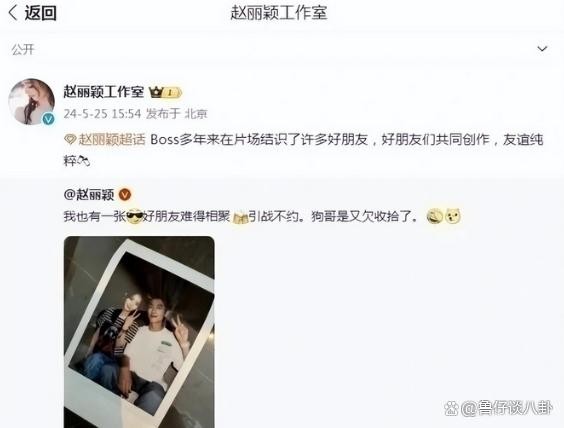Go back via 返回 label
The image size is (564, 428).
point(40,13)
